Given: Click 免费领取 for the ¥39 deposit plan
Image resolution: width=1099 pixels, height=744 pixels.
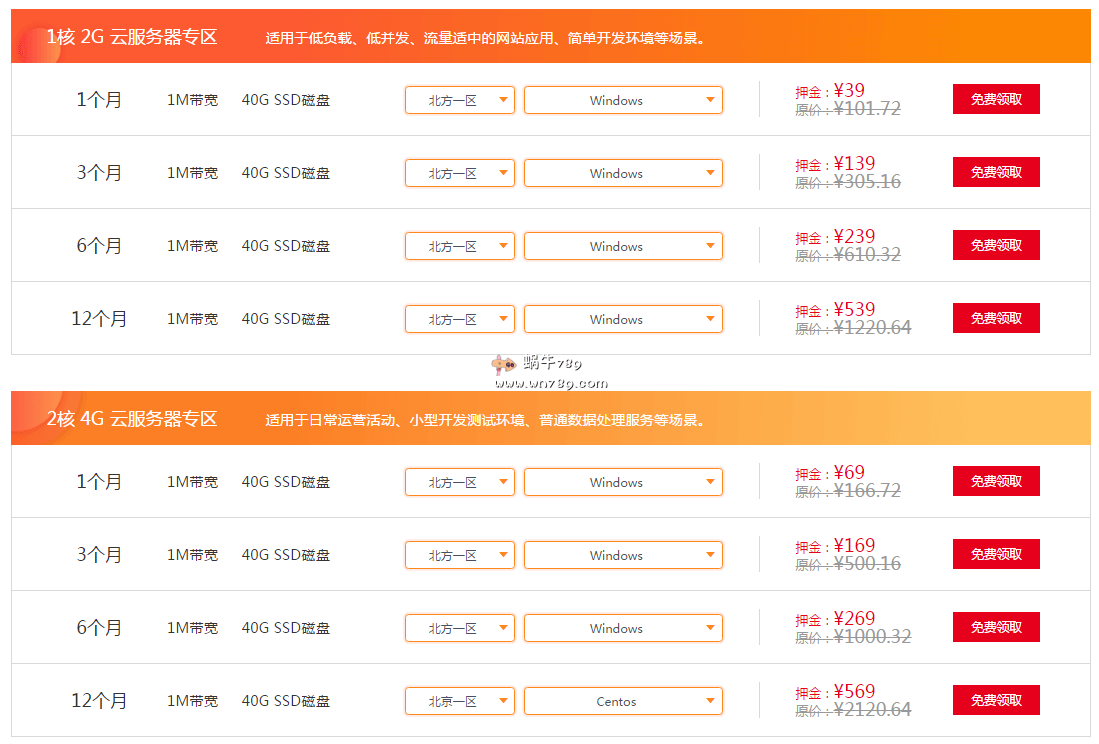Looking at the screenshot, I should tap(996, 99).
